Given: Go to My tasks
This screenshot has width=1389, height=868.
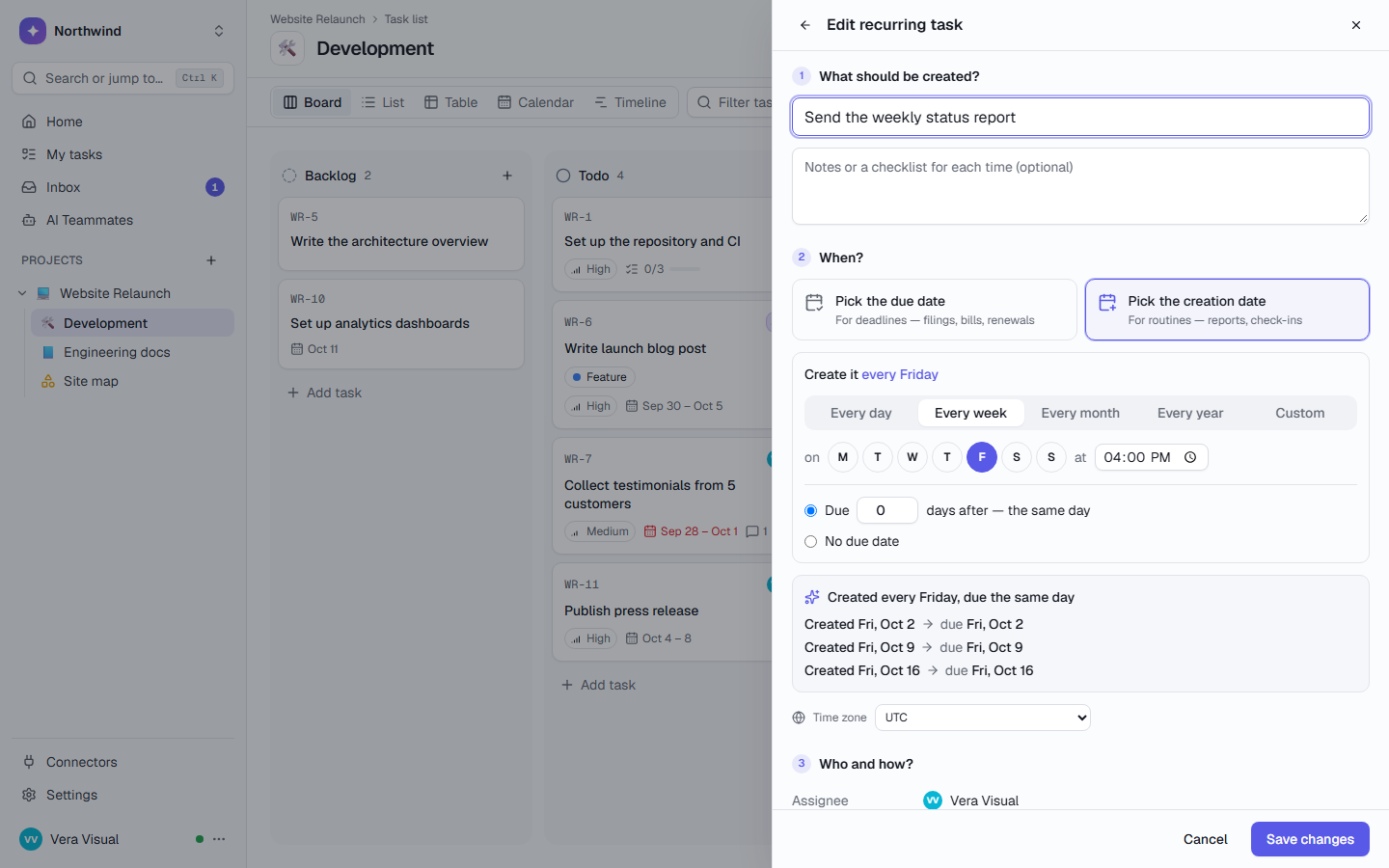Looking at the screenshot, I should pos(123,154).
